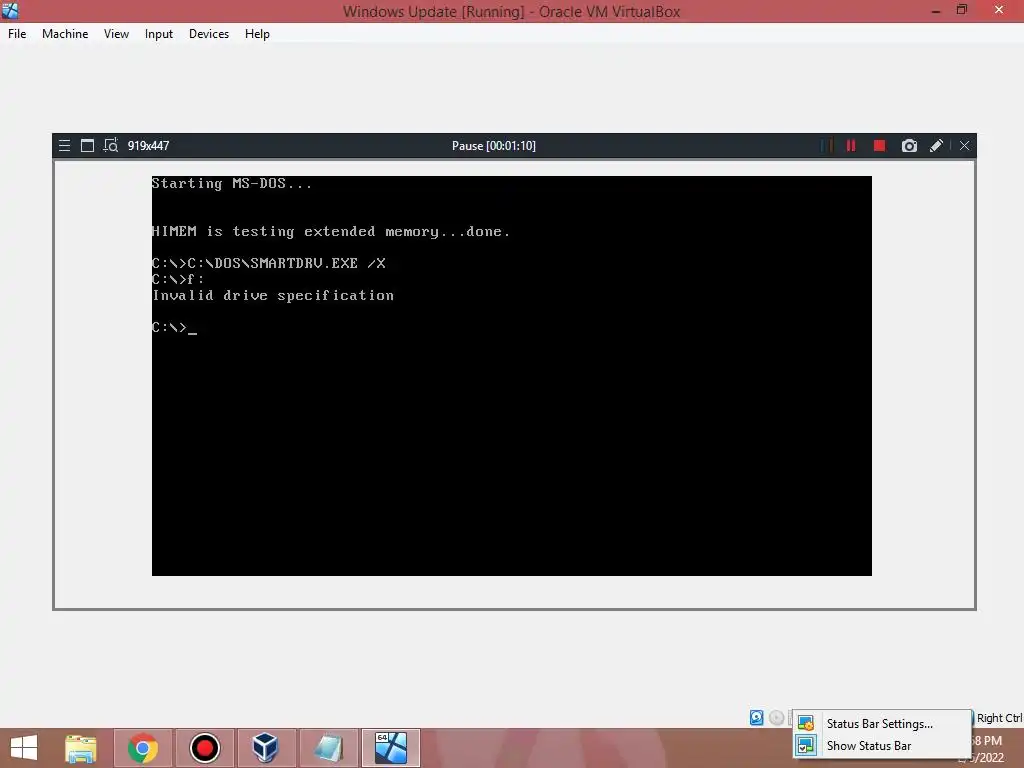Open the Machine menu
The image size is (1024, 768).
(x=65, y=34)
